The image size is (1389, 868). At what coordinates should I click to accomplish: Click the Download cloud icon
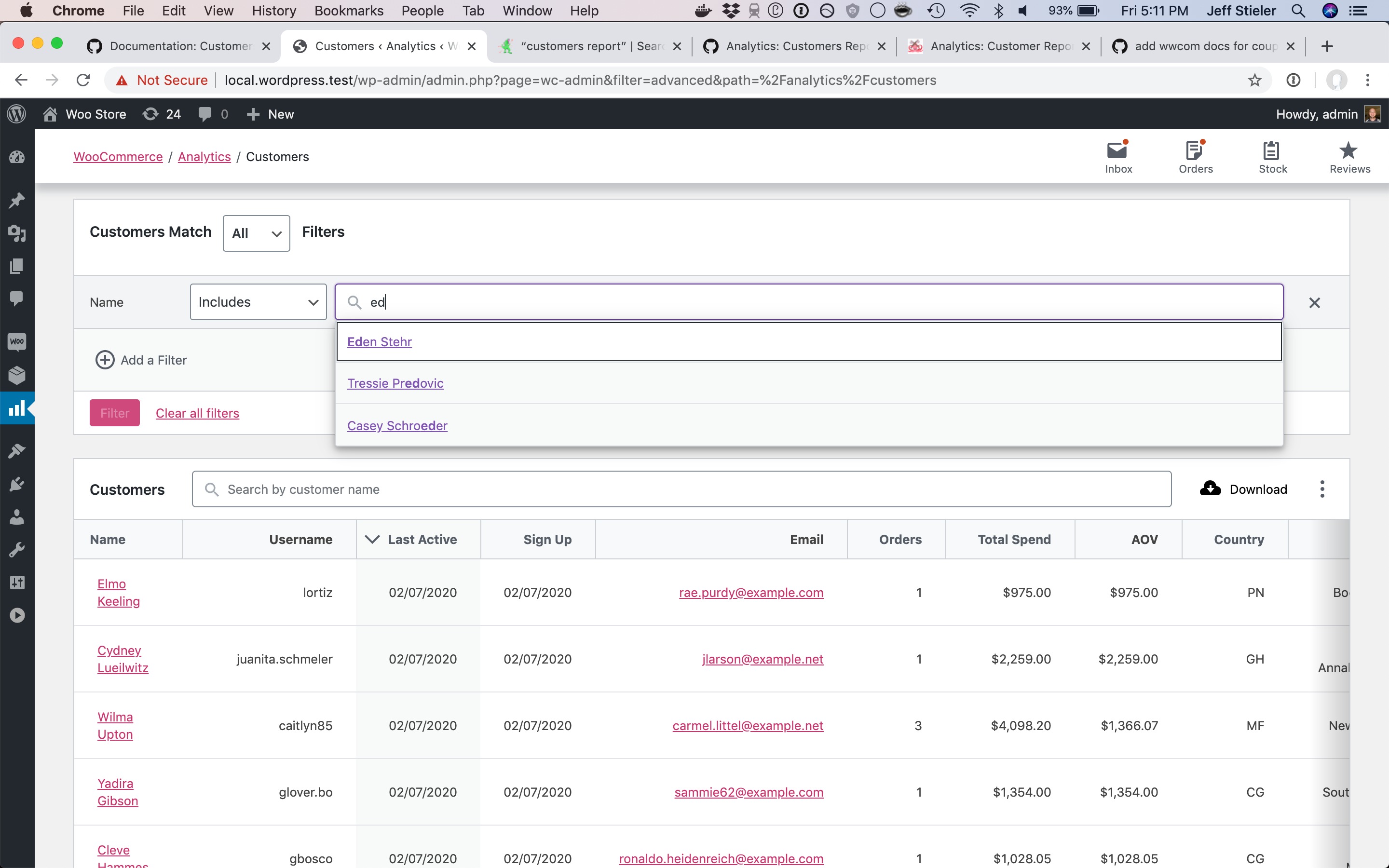click(1211, 488)
